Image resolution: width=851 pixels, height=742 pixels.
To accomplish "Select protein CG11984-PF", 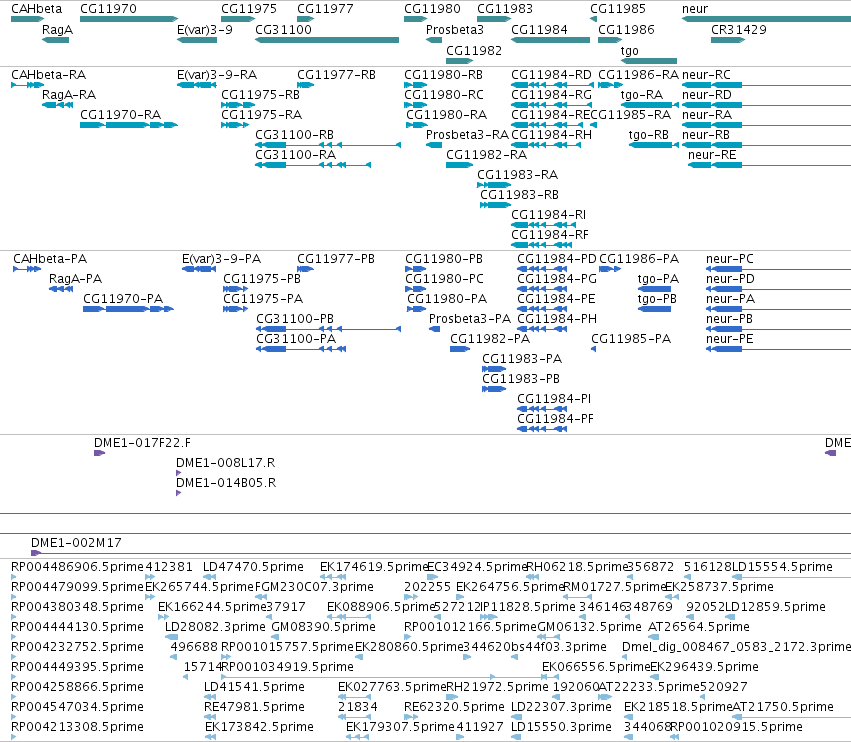I will pyautogui.click(x=555, y=419).
